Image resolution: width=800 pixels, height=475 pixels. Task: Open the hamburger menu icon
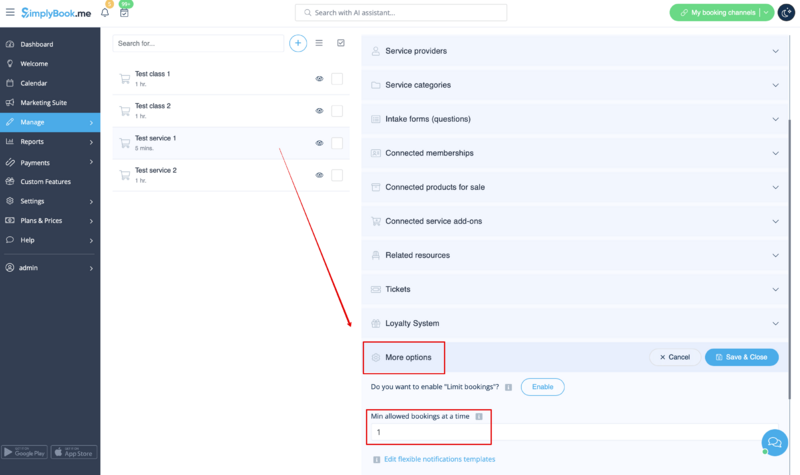point(10,12)
